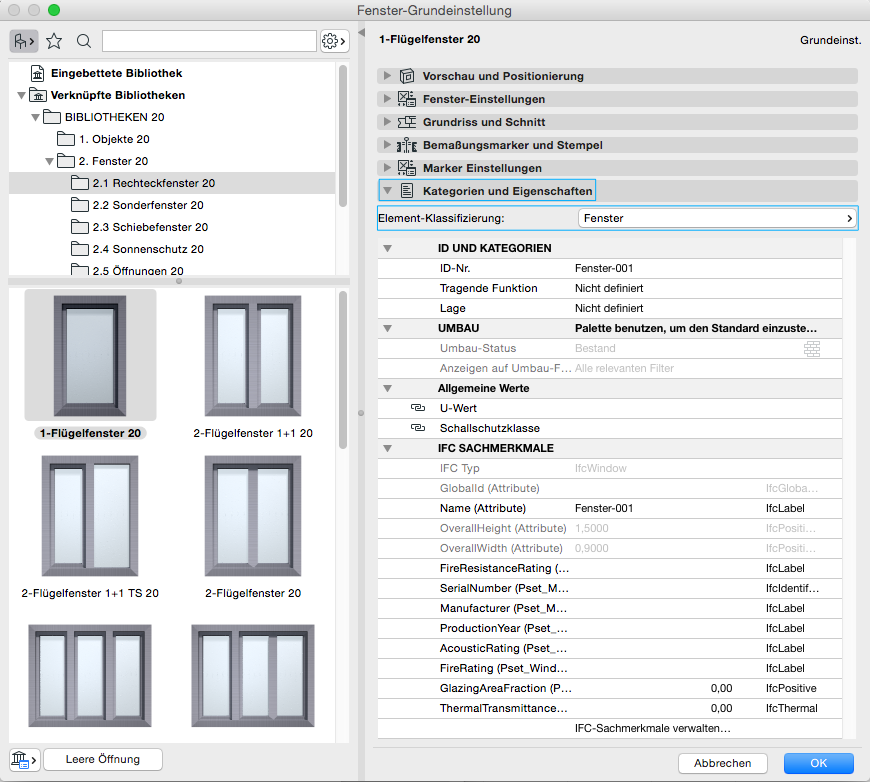Collapse the IFC SACHMERKMALE group
The image size is (870, 782).
coord(388,448)
